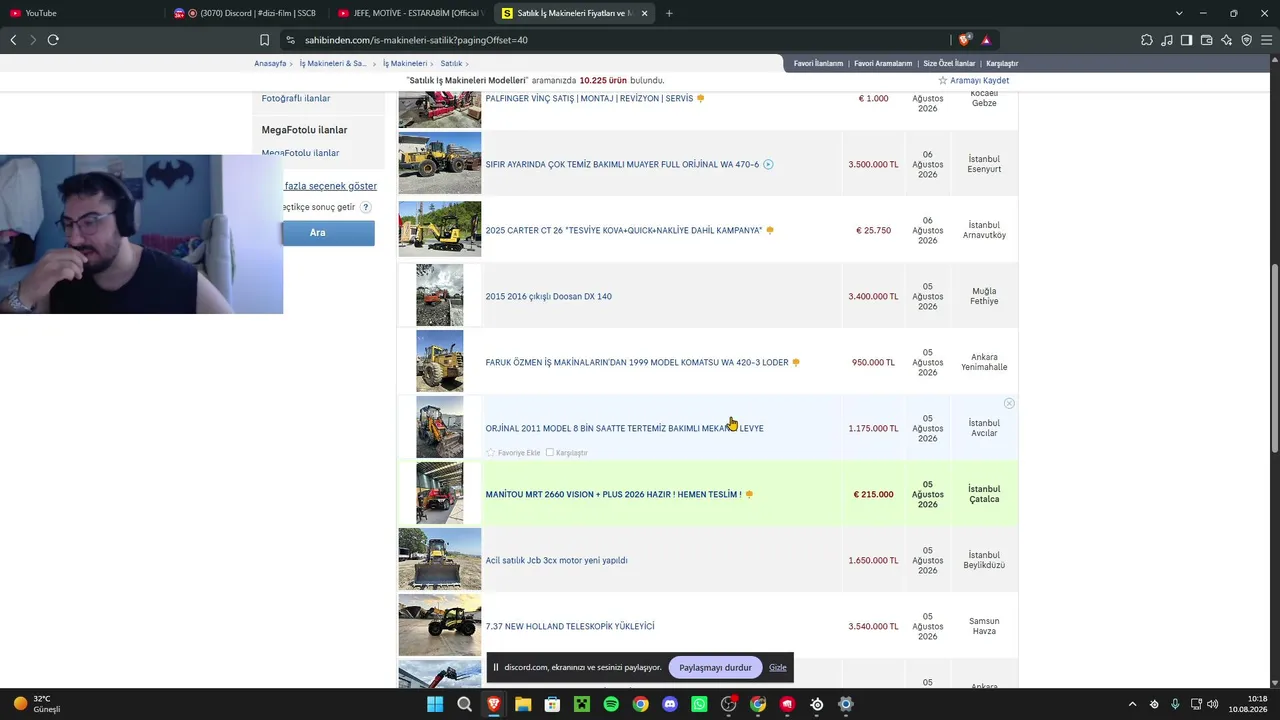Screen dimensions: 1280x720
Task: Toggle the browser sidebar panel icon
Action: pos(1186,40)
